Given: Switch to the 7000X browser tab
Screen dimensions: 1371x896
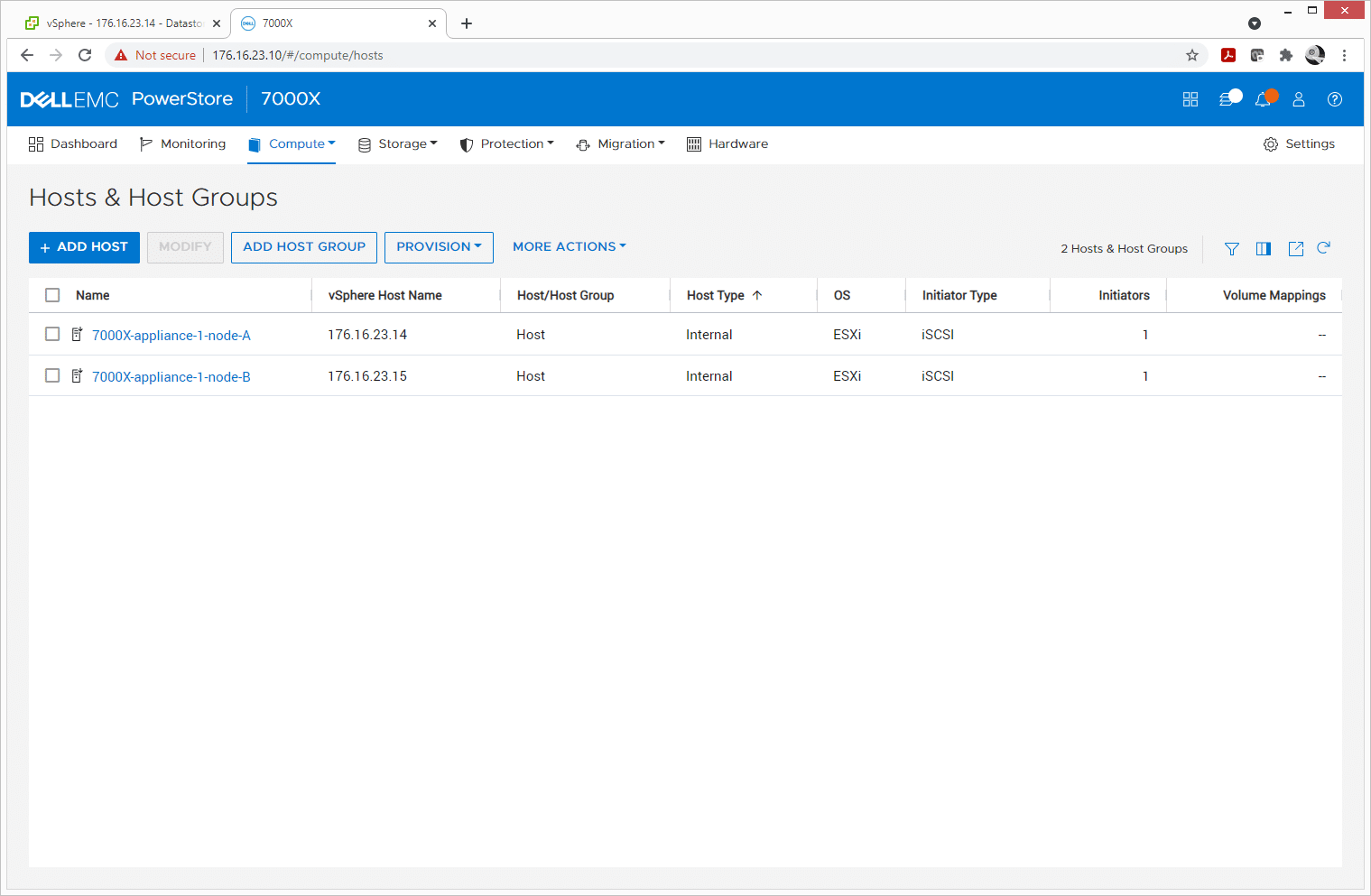Looking at the screenshot, I should pos(338,23).
